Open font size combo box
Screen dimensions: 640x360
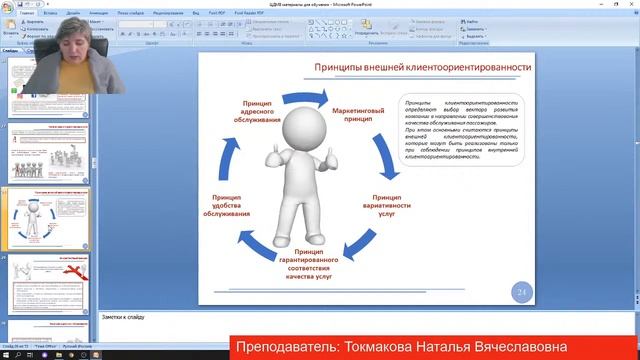[161, 24]
